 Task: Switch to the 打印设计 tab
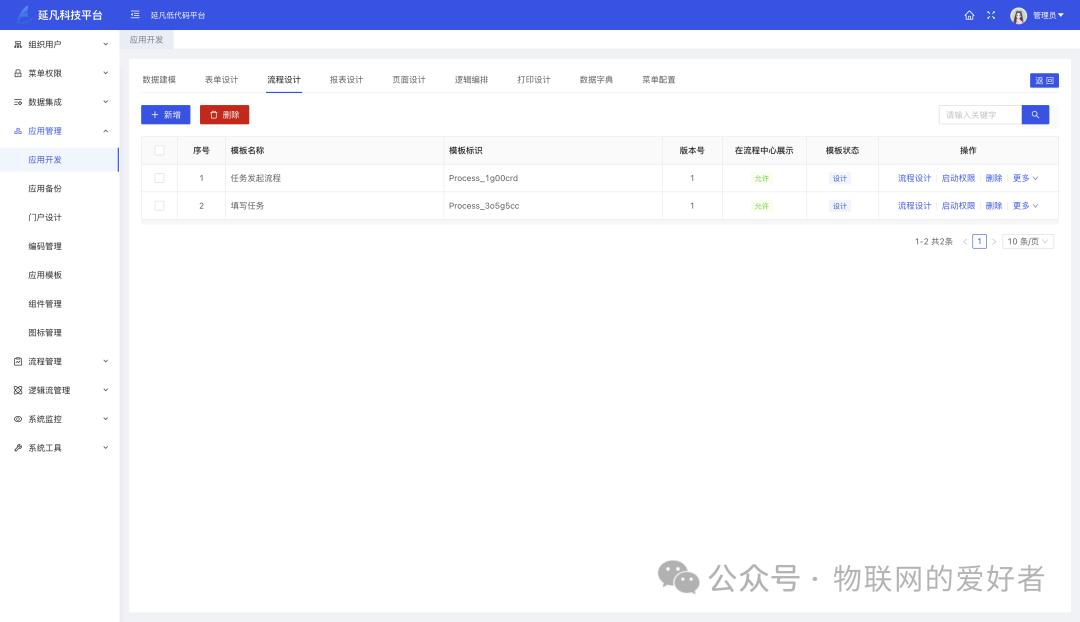click(534, 80)
